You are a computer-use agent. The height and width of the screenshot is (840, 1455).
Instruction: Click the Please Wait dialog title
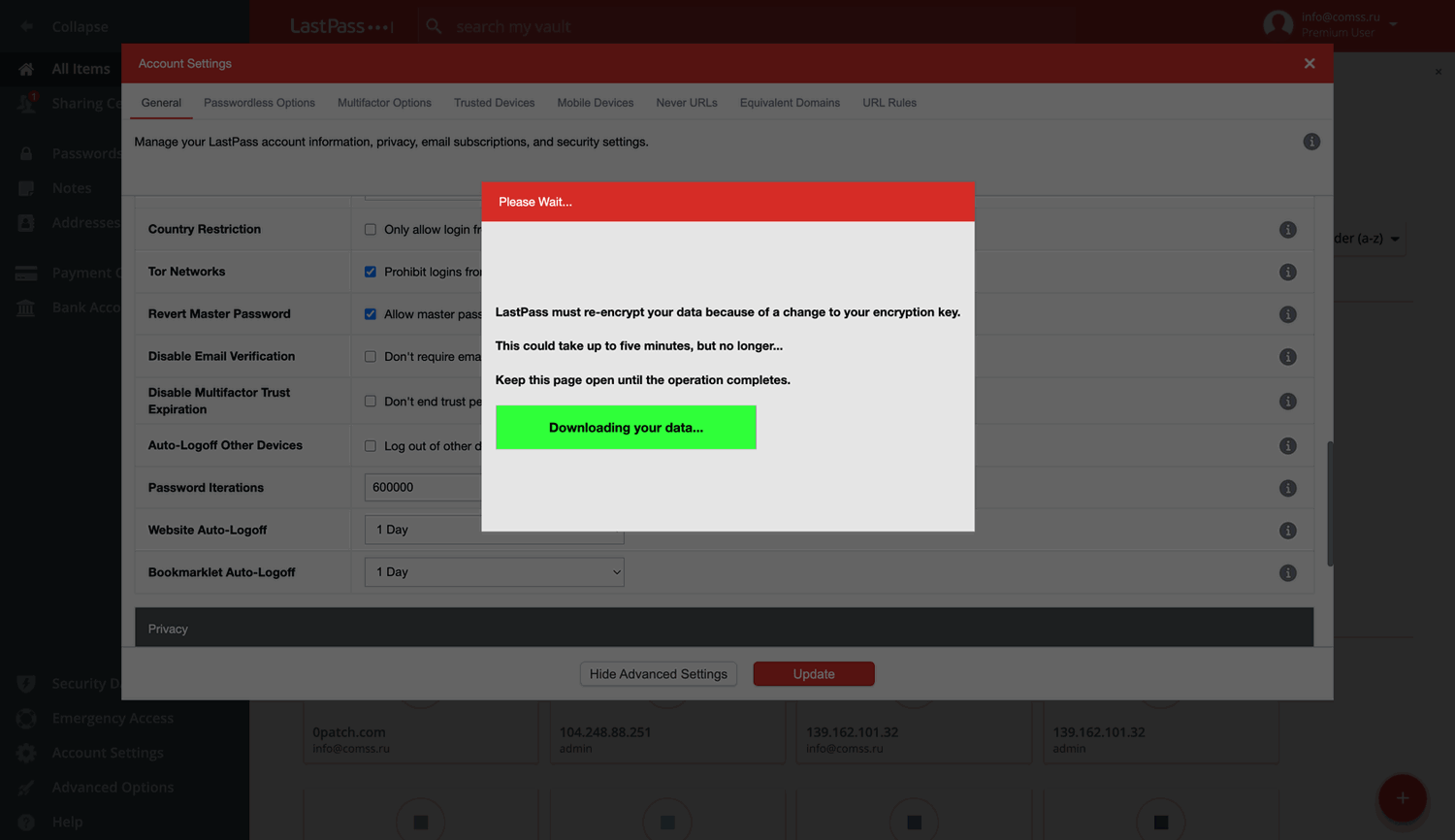(535, 202)
